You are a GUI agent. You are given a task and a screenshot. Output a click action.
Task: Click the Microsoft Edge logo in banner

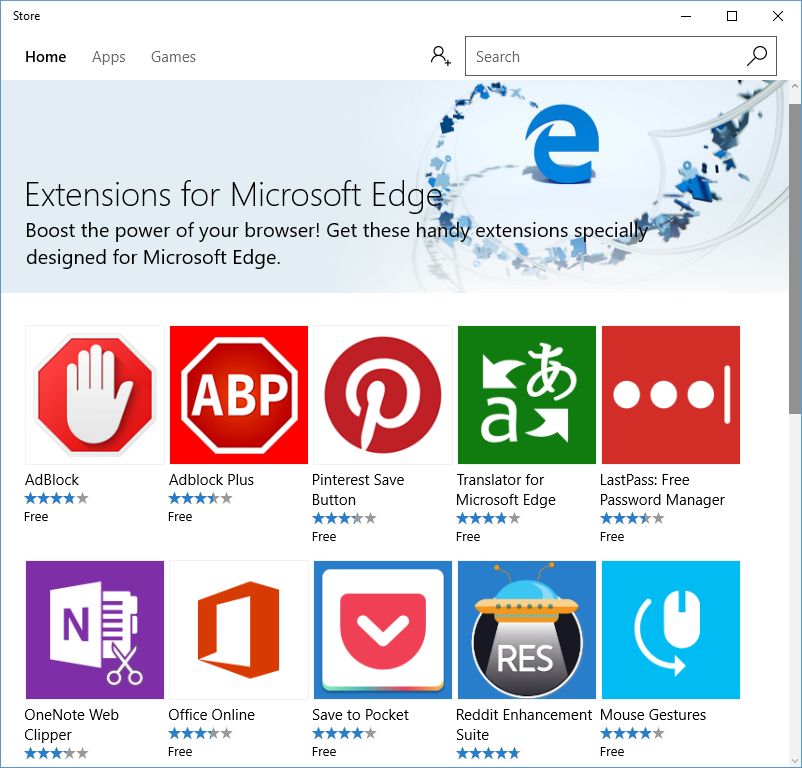(x=562, y=143)
